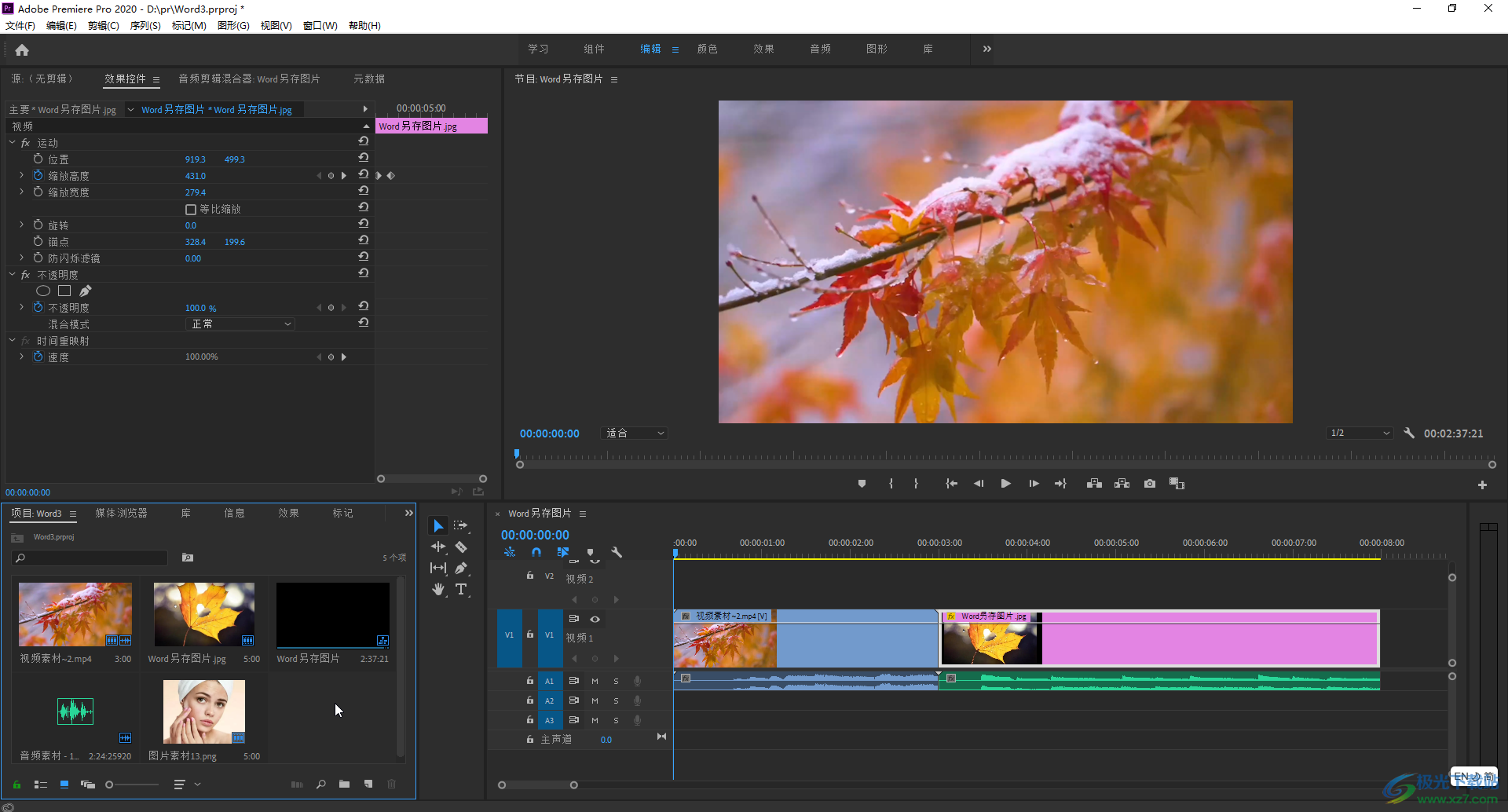Collapse the Opacity effect group
This screenshot has width=1508, height=812.
point(12,274)
